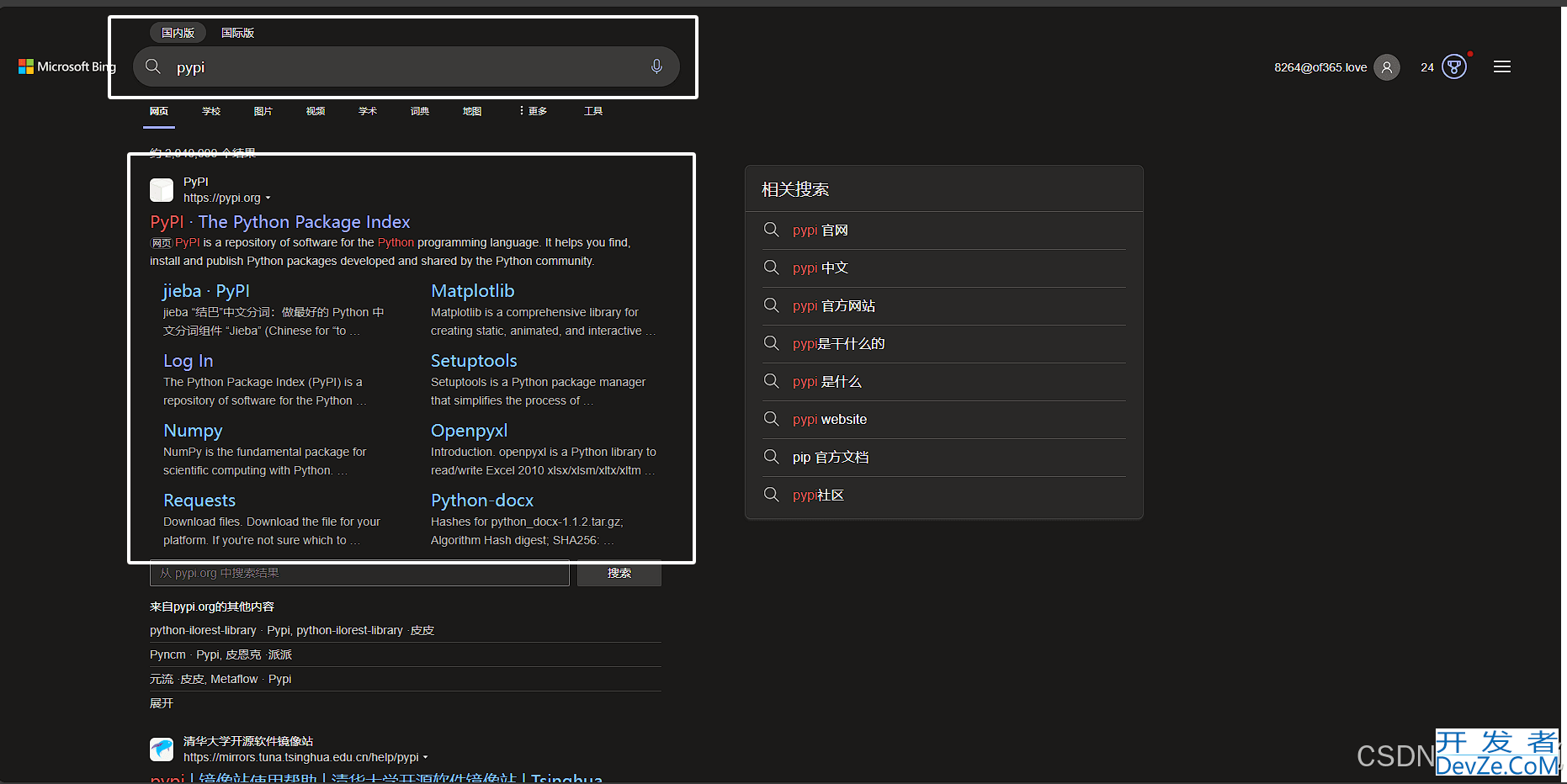Open the hamburger menu icon
The image size is (1567, 784).
click(x=1502, y=66)
